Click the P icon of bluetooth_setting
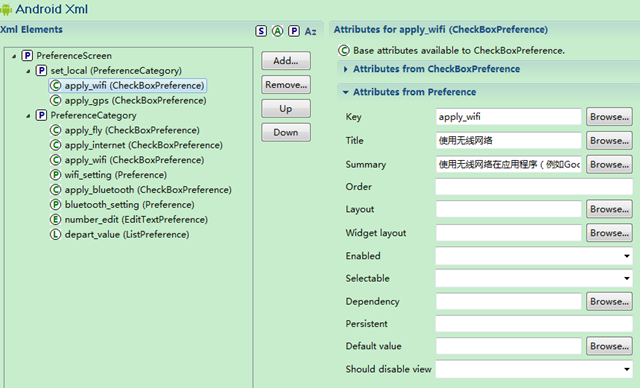The height and width of the screenshot is (388, 640). (55, 205)
